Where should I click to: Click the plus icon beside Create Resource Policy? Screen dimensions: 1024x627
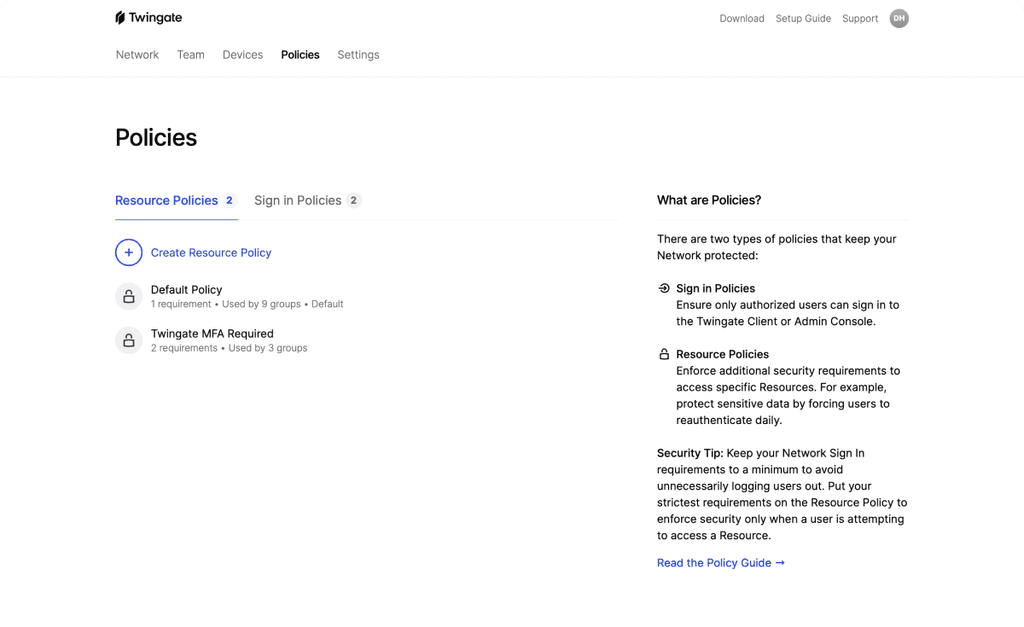pyautogui.click(x=128, y=252)
